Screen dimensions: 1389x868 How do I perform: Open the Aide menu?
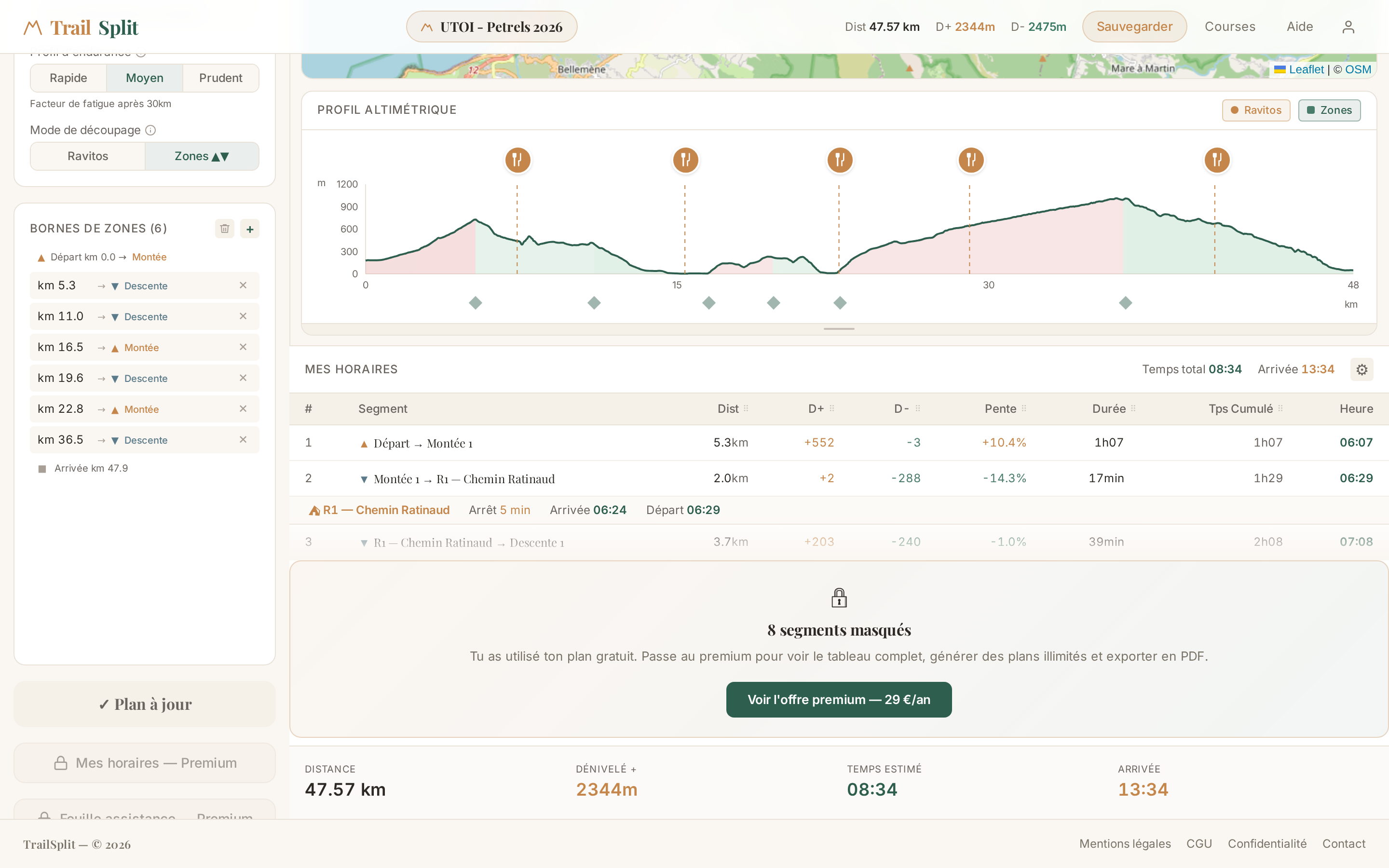[1299, 27]
